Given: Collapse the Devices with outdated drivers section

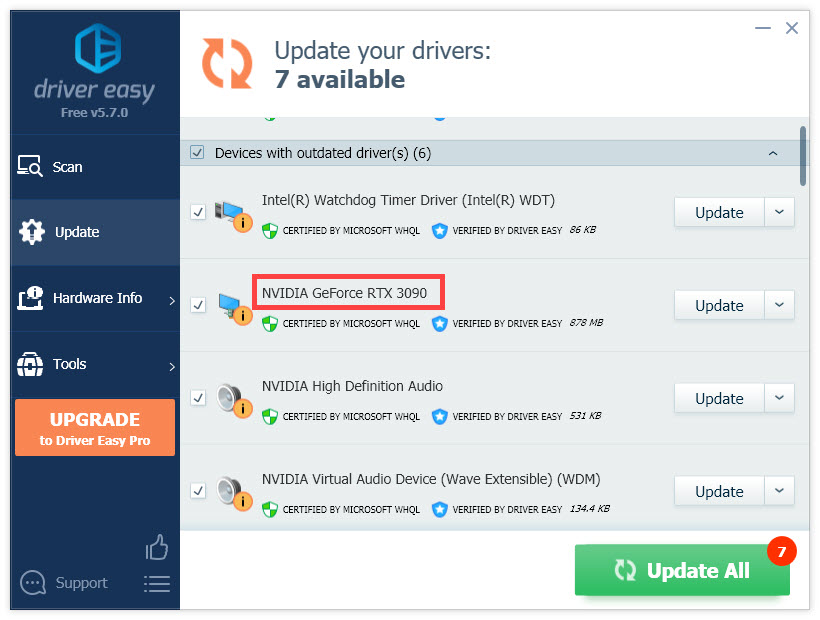Looking at the screenshot, I should pyautogui.click(x=773, y=153).
